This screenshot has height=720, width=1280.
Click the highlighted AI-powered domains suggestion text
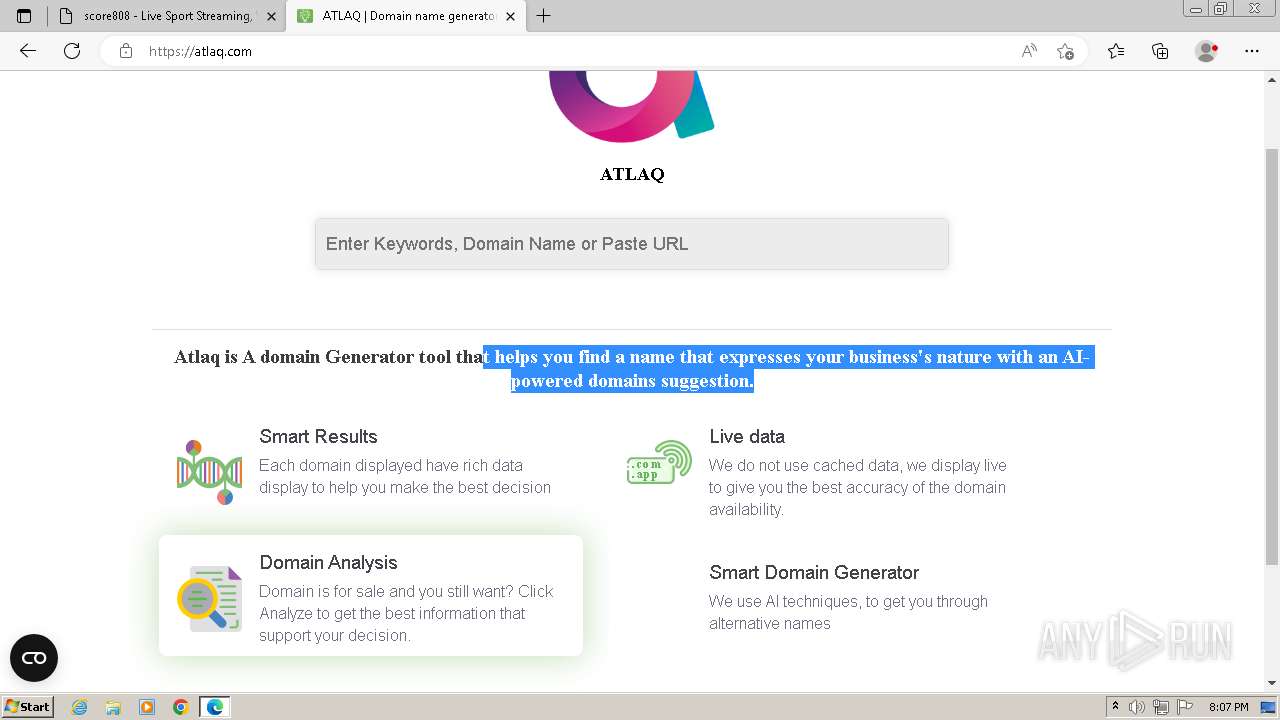coord(789,369)
